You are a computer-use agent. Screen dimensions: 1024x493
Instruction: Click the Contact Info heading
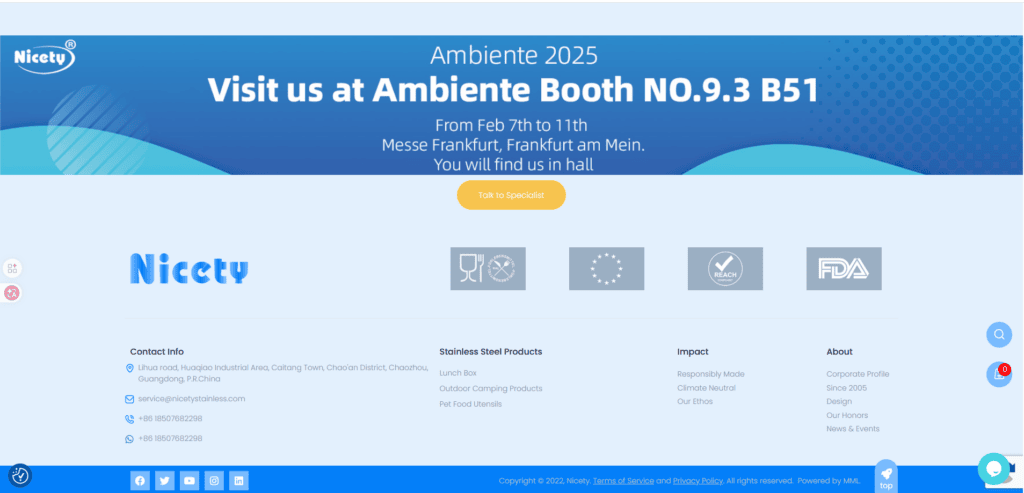pyautogui.click(x=157, y=352)
